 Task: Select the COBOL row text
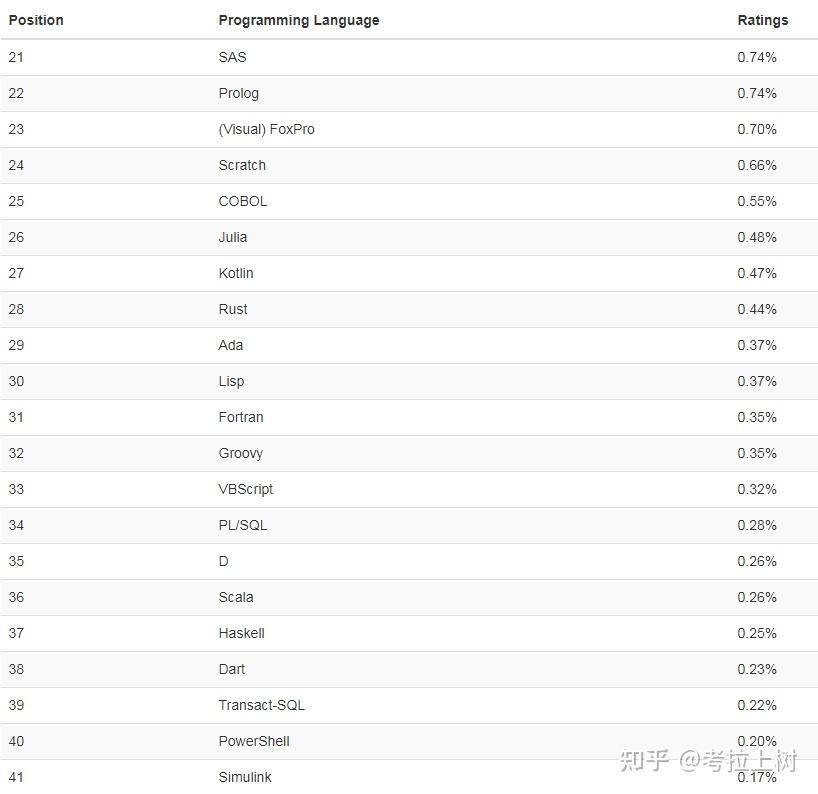(x=243, y=201)
